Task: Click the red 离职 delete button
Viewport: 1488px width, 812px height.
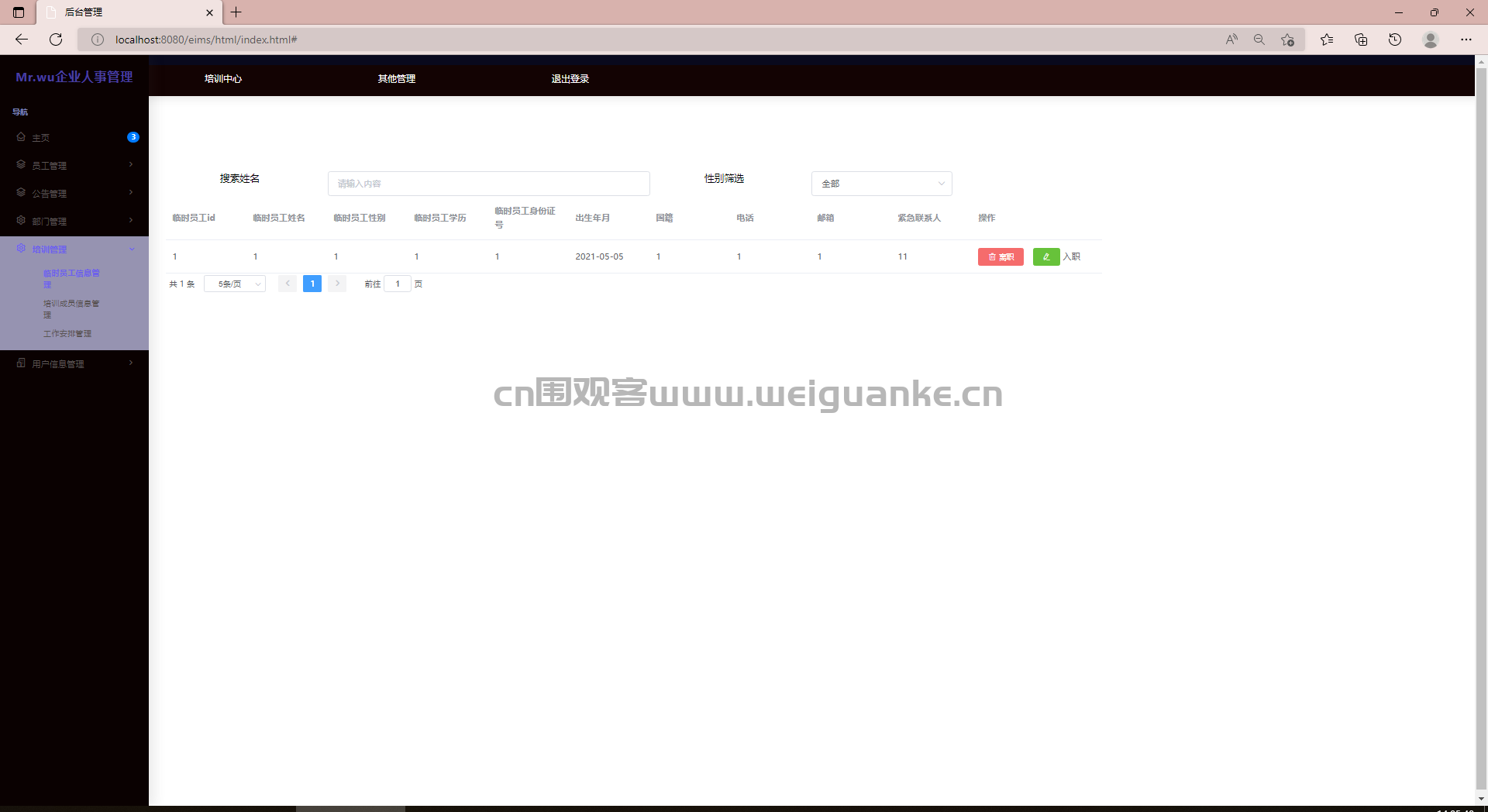Action: (x=1001, y=256)
